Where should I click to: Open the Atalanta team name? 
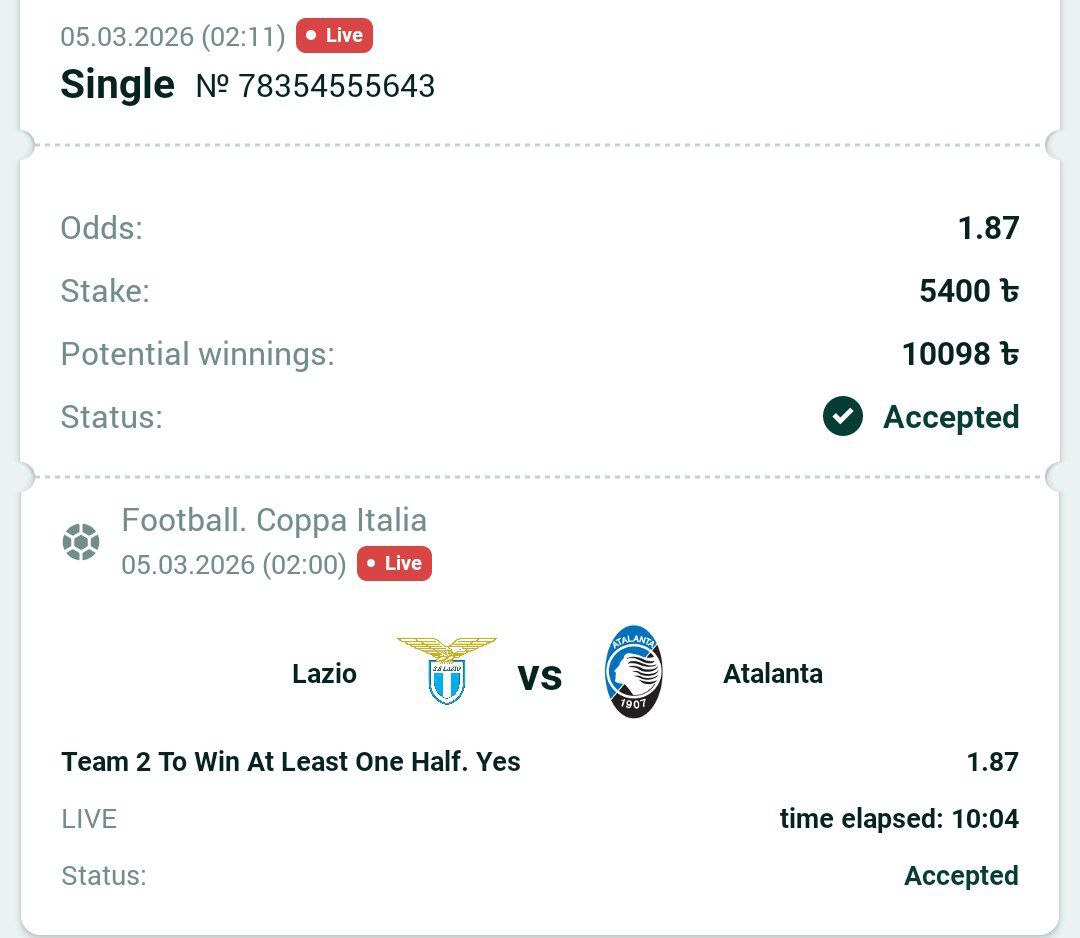coord(772,673)
